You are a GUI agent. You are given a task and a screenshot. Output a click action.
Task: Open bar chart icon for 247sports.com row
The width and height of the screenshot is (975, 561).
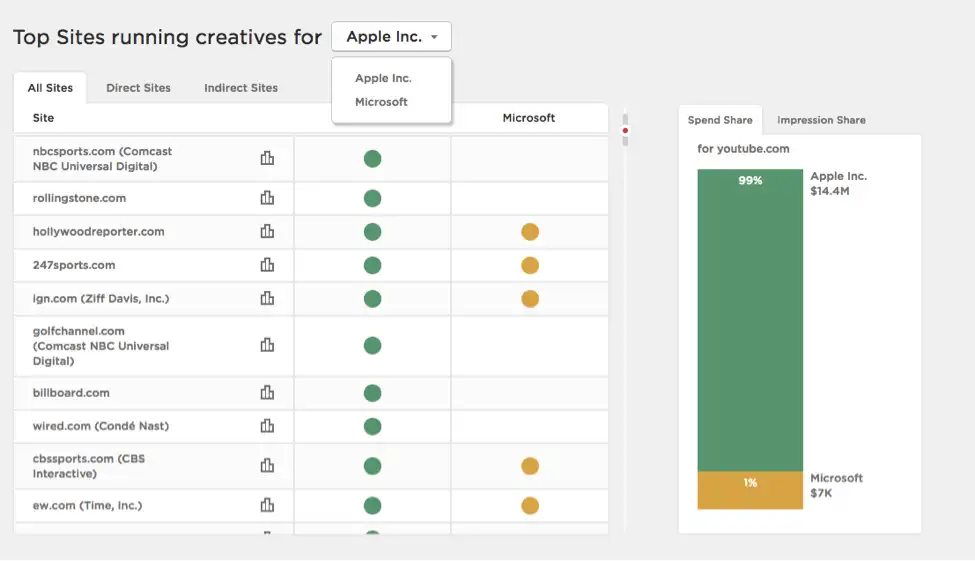(267, 265)
